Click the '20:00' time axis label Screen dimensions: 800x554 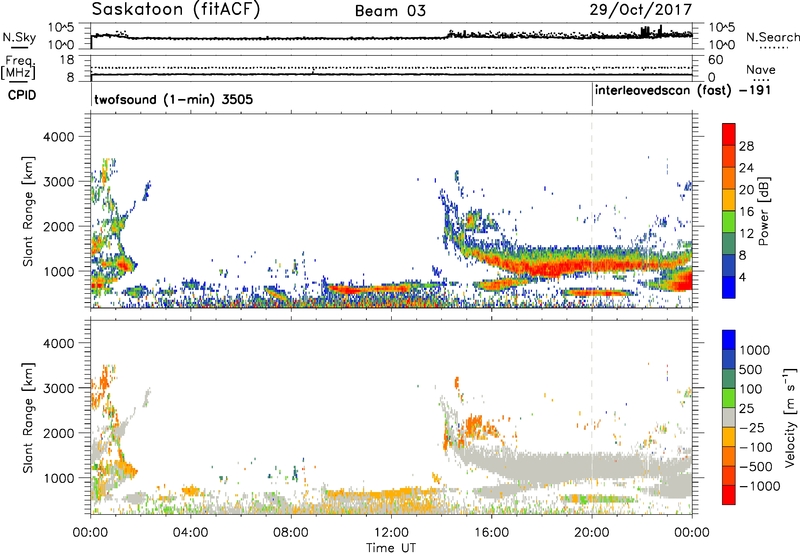coord(592,533)
